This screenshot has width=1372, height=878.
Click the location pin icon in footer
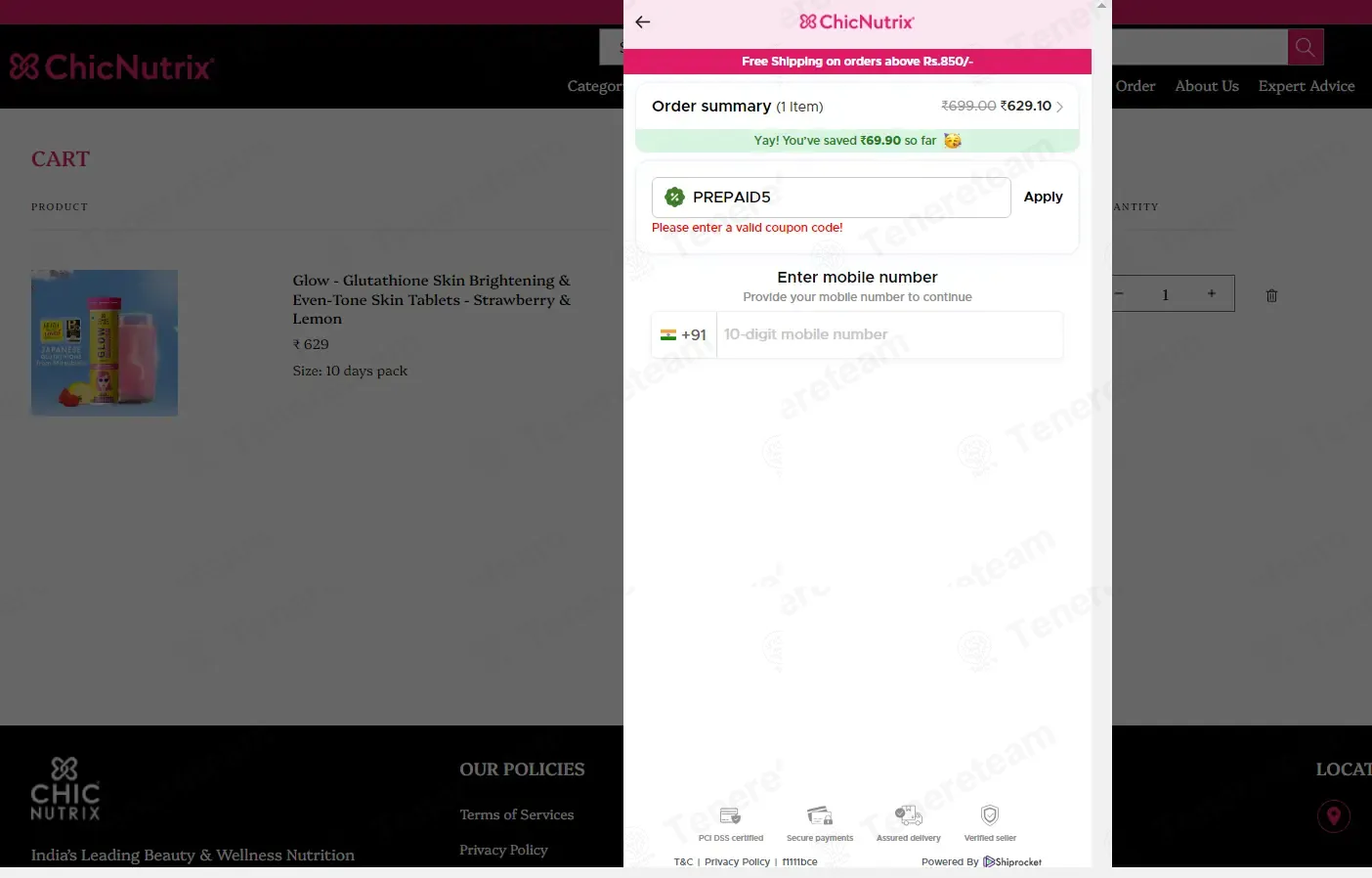(x=1333, y=815)
